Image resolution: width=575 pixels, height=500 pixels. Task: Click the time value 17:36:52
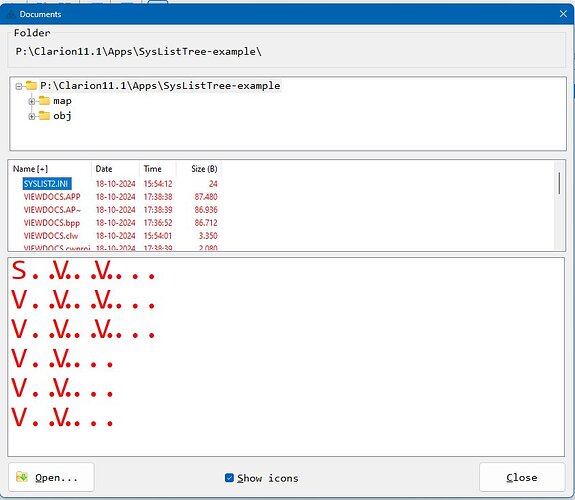[158, 223]
